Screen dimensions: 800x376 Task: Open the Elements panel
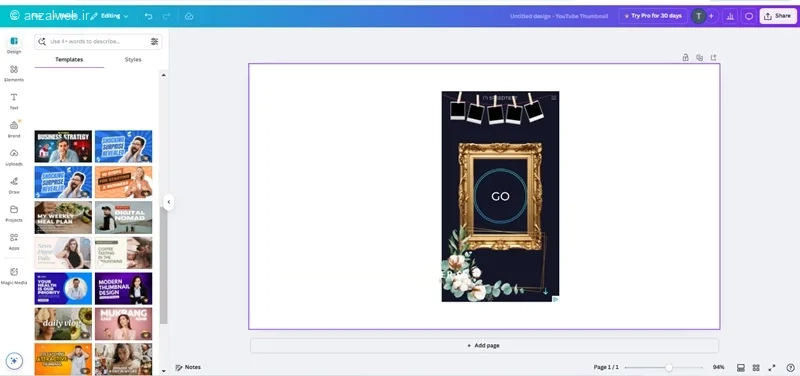click(x=14, y=73)
